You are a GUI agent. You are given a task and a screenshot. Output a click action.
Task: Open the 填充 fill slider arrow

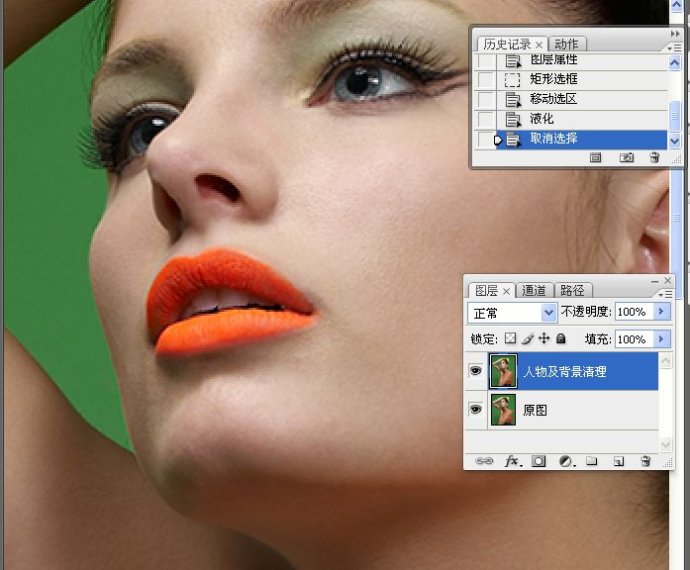click(661, 339)
